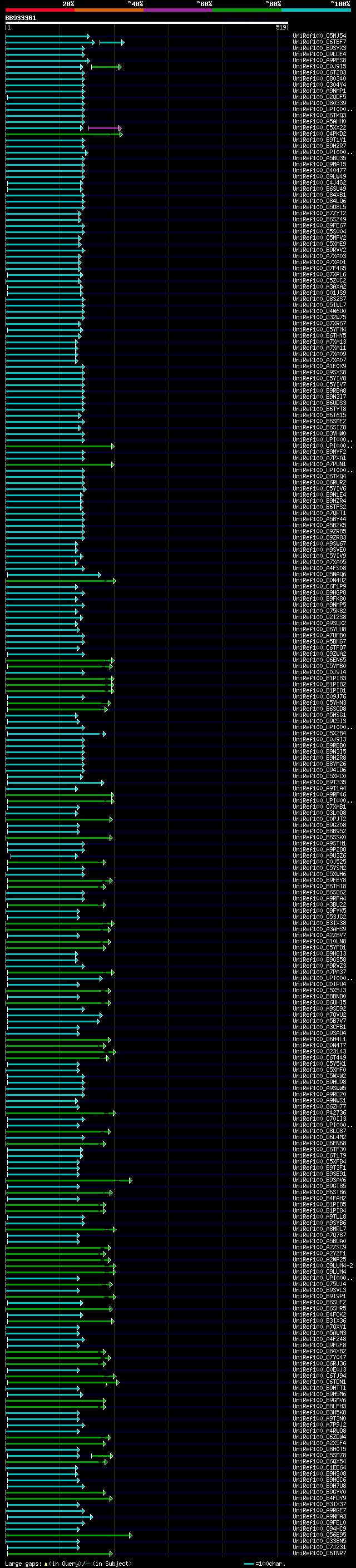Select the UniRef100_Q40477 label

click(319, 170)
